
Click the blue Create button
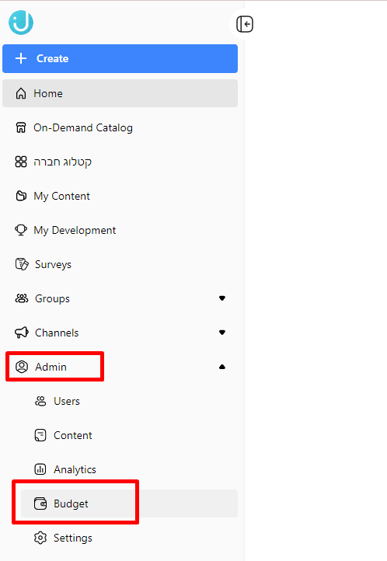pyautogui.click(x=120, y=59)
